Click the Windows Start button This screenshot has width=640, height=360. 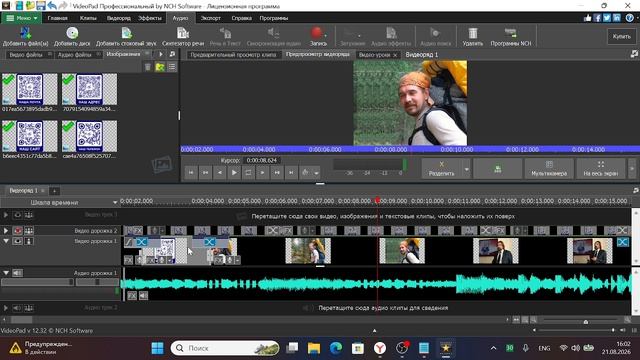coord(158,348)
